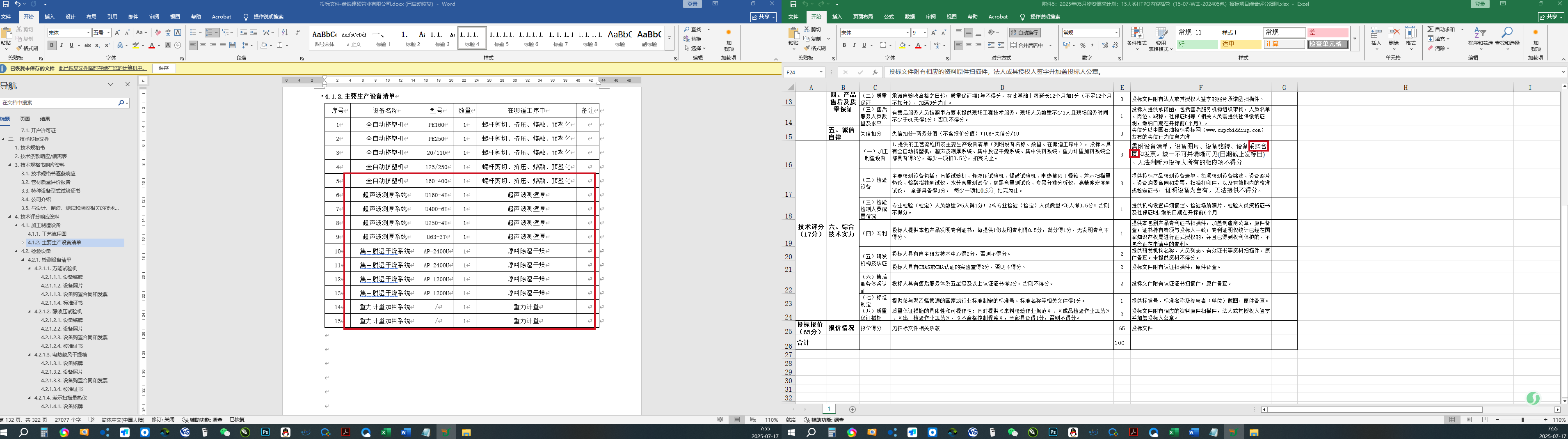Open the 公式 tab in Excel
The image size is (1568, 439).
pyautogui.click(x=889, y=17)
